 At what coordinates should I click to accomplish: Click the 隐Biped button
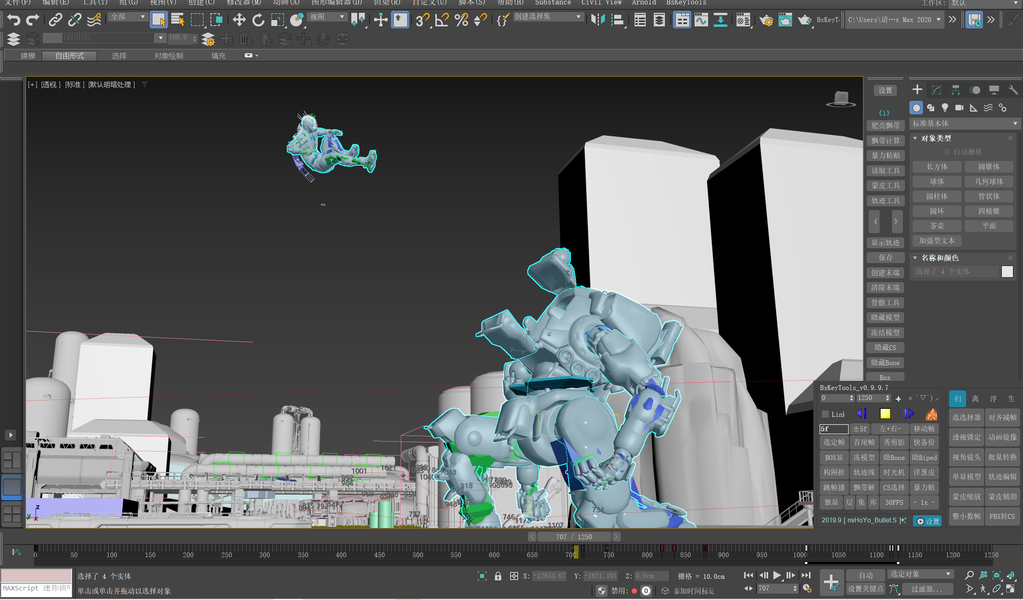pyautogui.click(x=924, y=458)
